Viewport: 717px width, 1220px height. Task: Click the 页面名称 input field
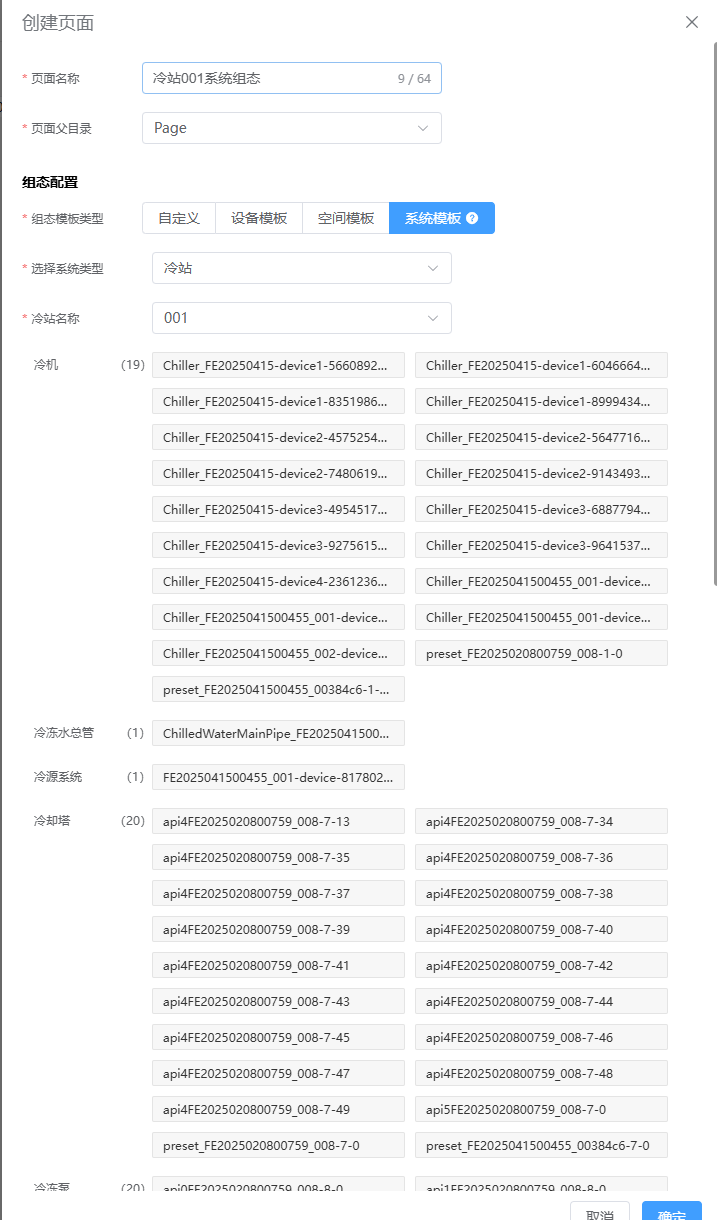coord(292,78)
